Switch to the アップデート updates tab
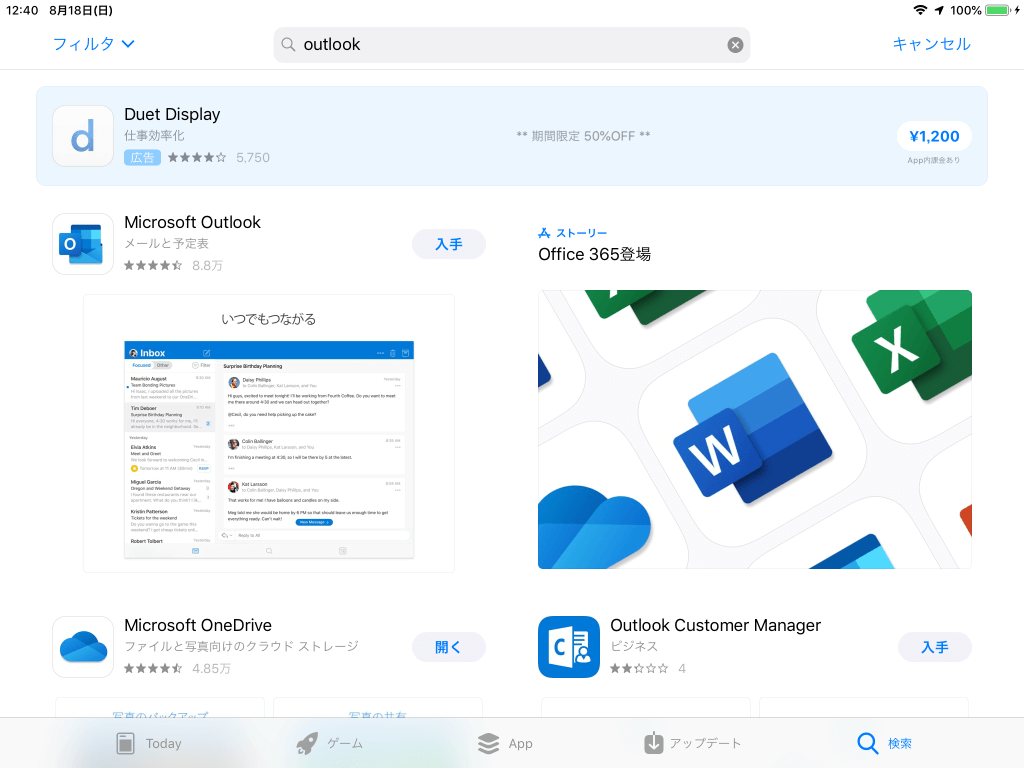The image size is (1024, 768). pos(692,743)
